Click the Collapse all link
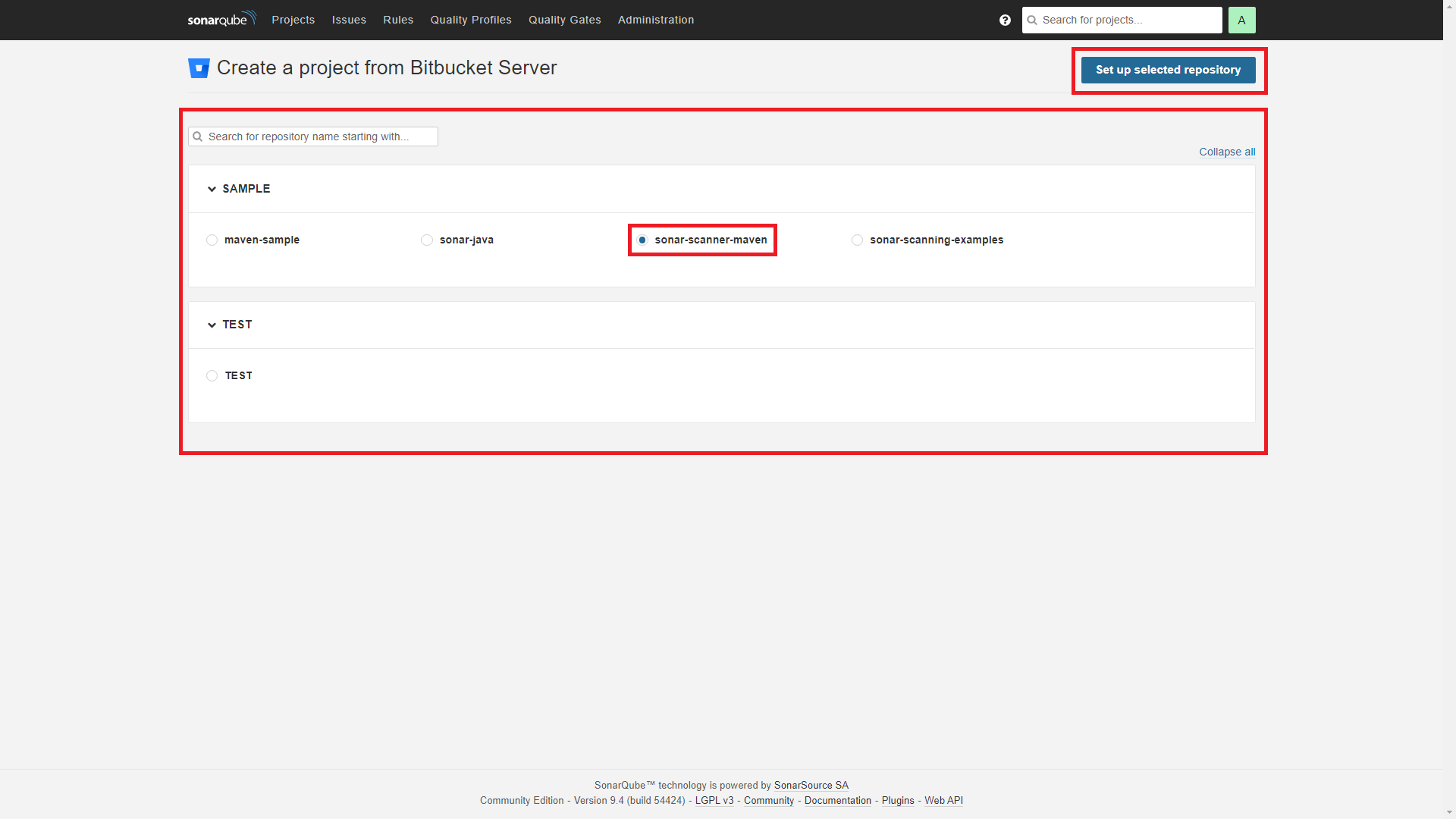The image size is (1456, 819). (1226, 152)
